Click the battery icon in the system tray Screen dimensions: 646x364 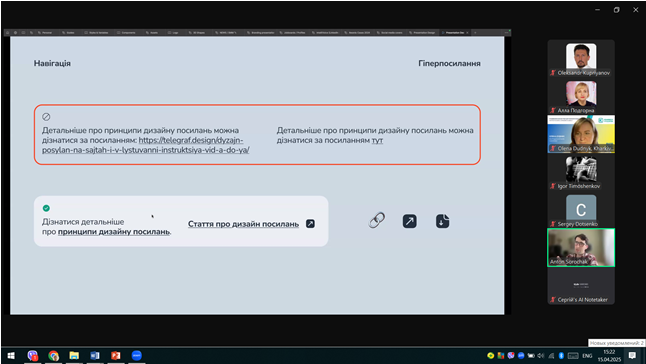(x=531, y=356)
